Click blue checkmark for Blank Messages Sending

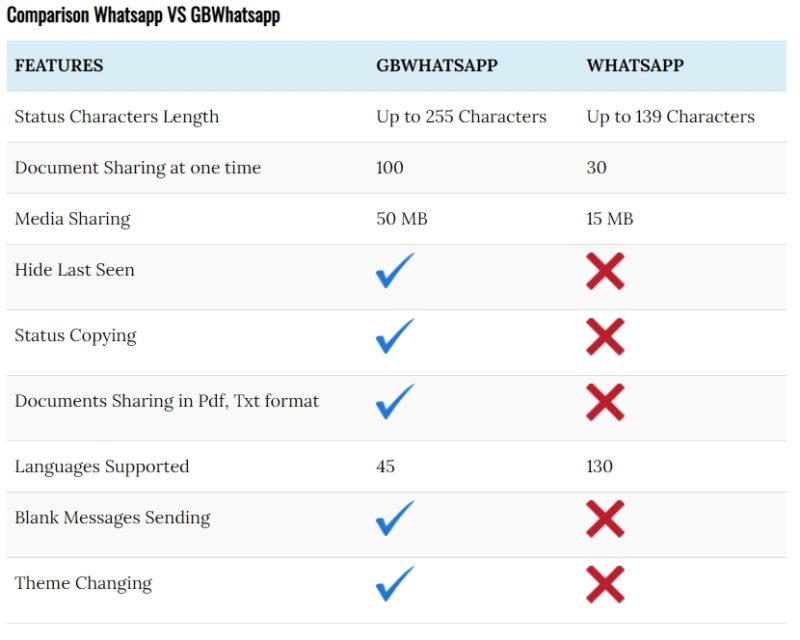tap(395, 519)
